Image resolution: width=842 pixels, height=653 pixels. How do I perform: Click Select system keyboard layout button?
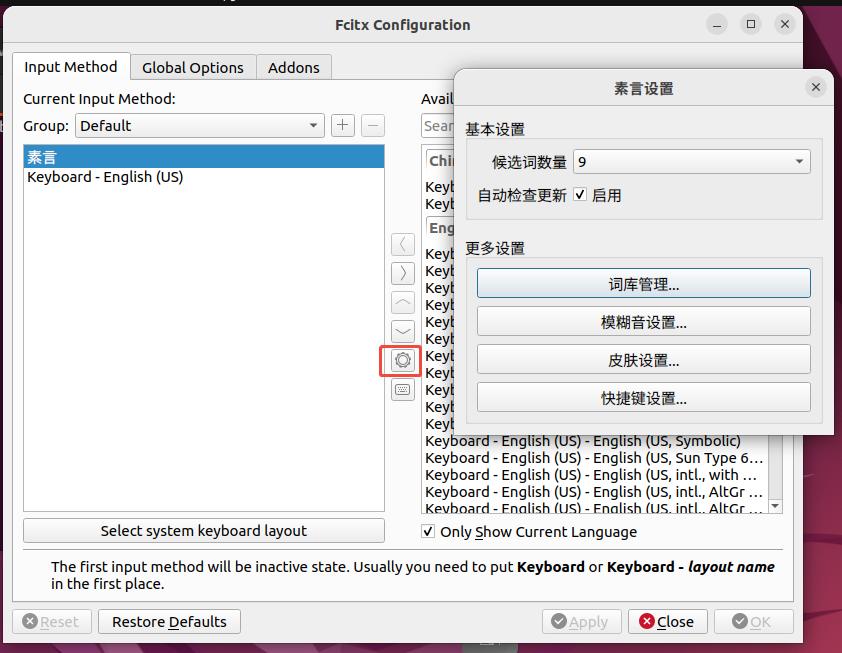click(x=204, y=531)
